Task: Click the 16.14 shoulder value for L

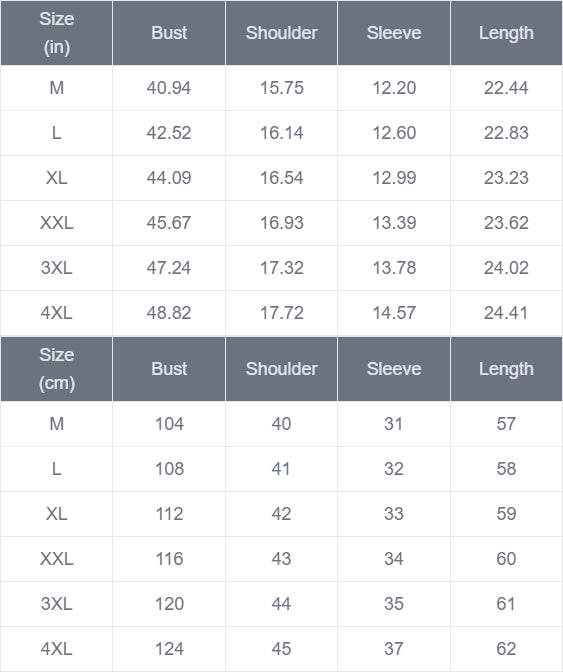Action: pyautogui.click(x=282, y=133)
